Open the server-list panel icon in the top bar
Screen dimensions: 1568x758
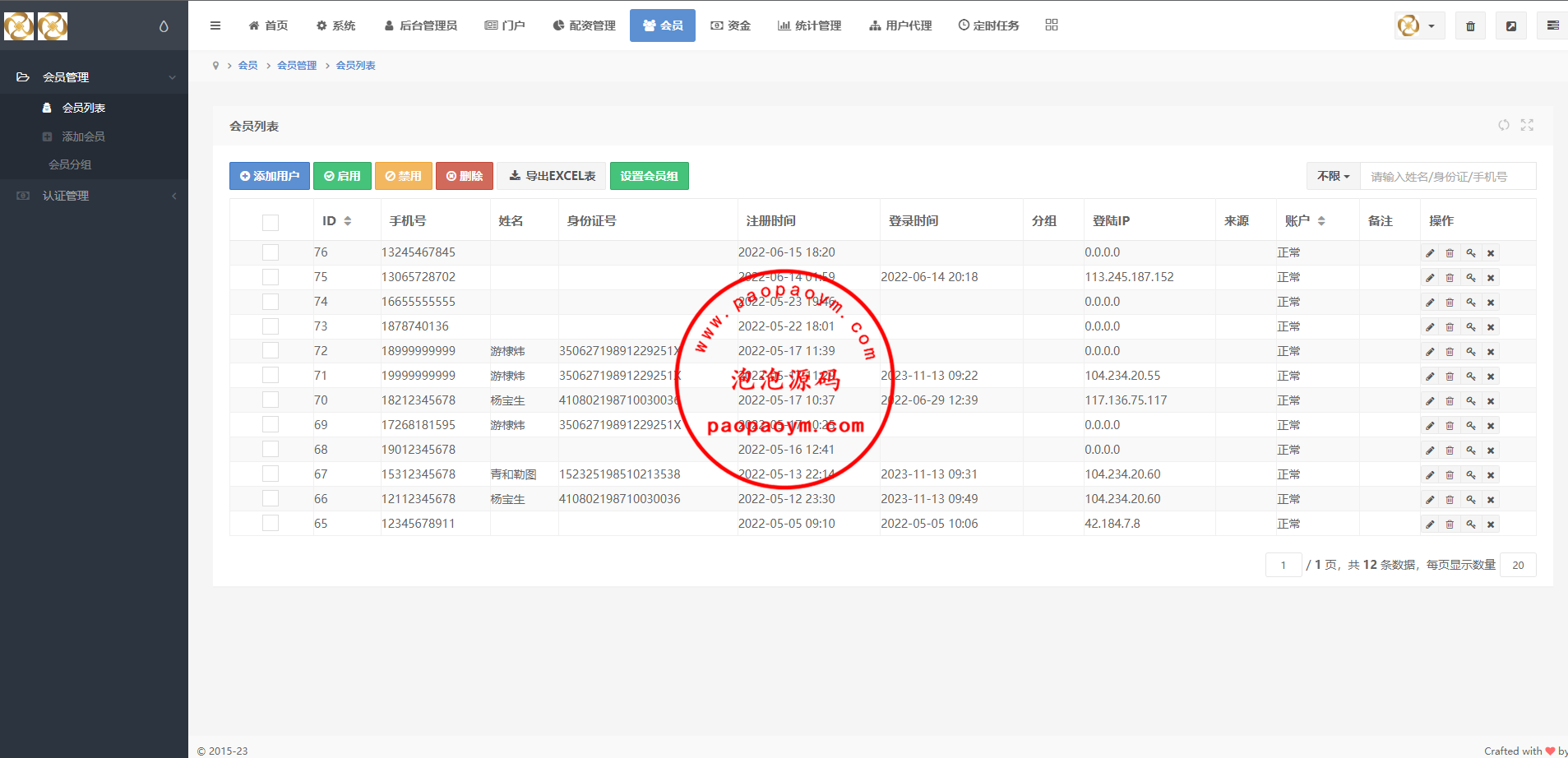pos(1552,25)
